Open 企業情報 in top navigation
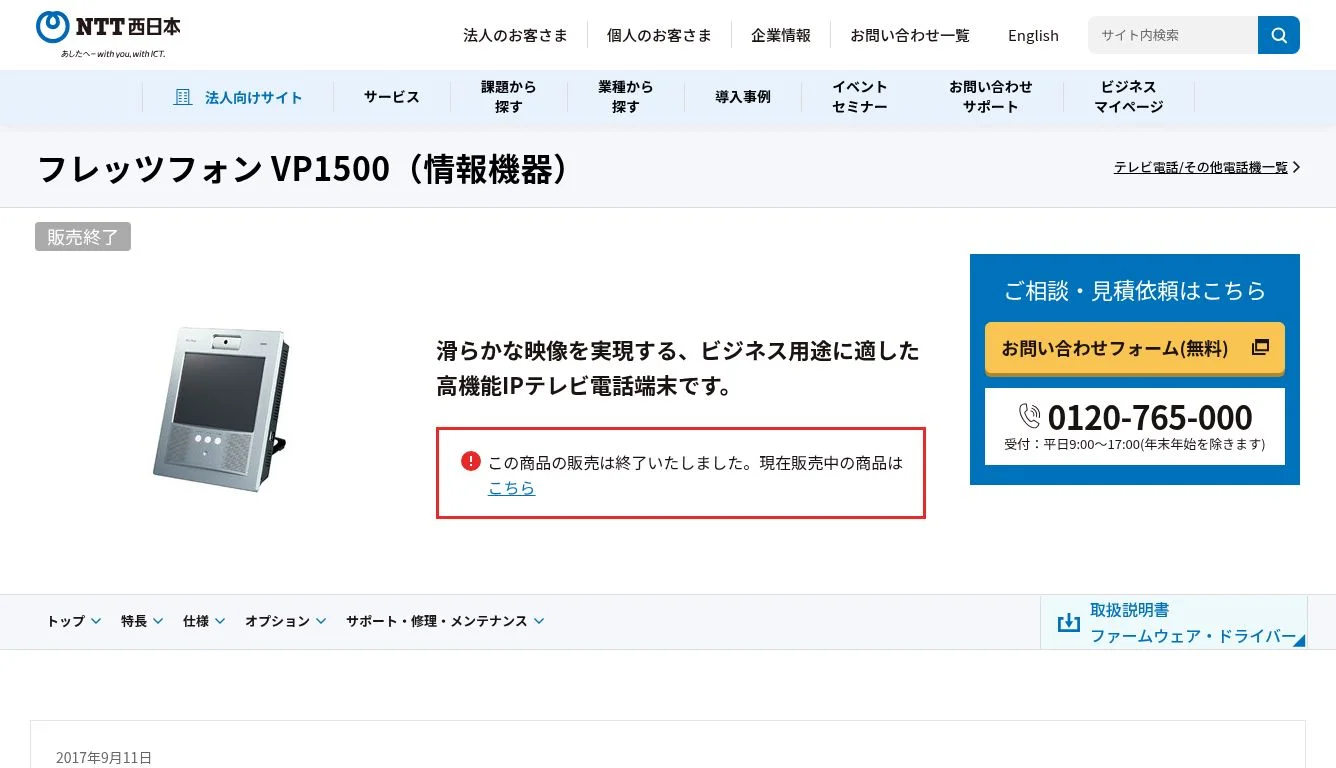Screen dimensions: 1336x768 point(781,35)
